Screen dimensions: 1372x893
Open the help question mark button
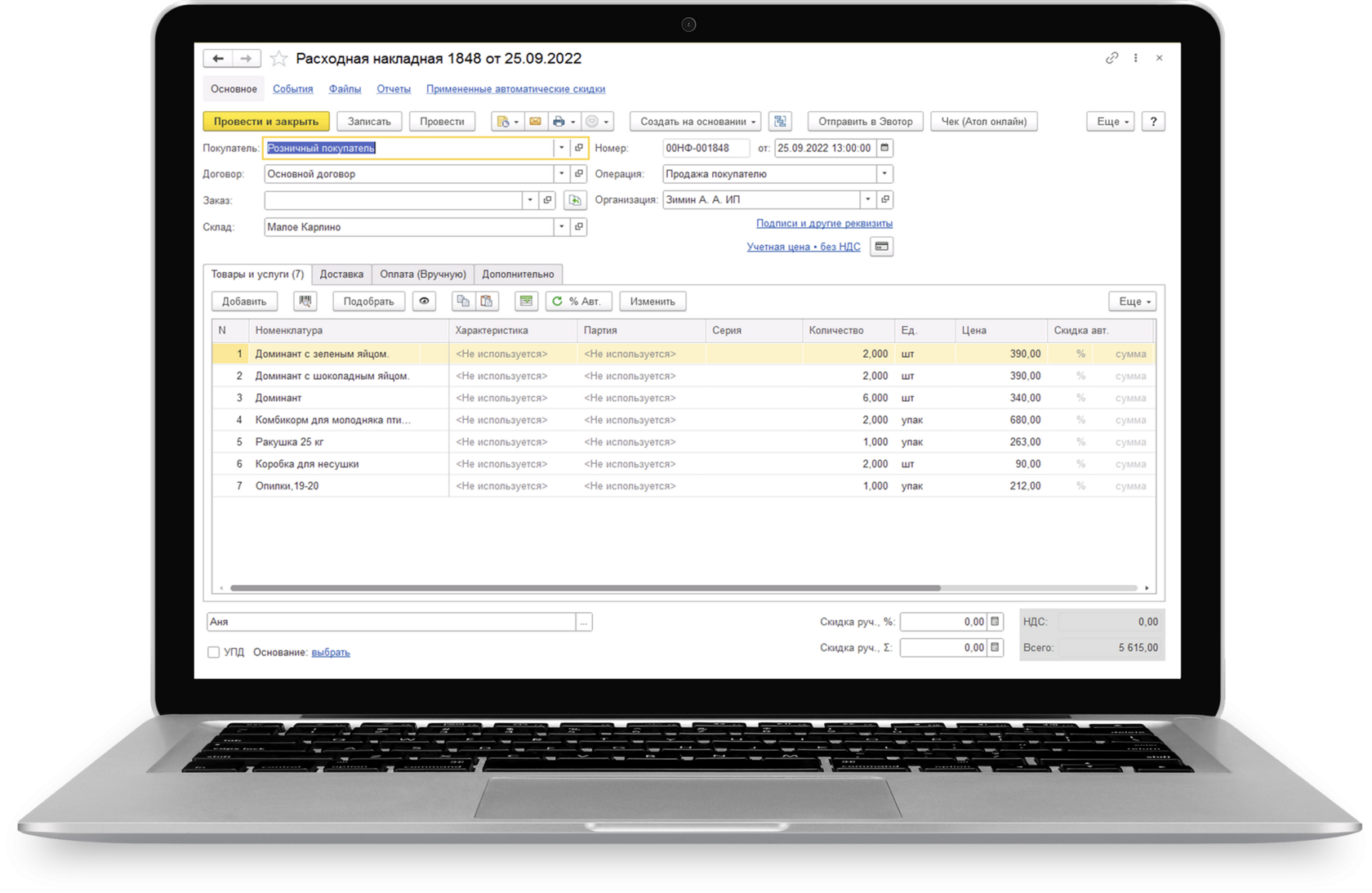[x=1153, y=122]
